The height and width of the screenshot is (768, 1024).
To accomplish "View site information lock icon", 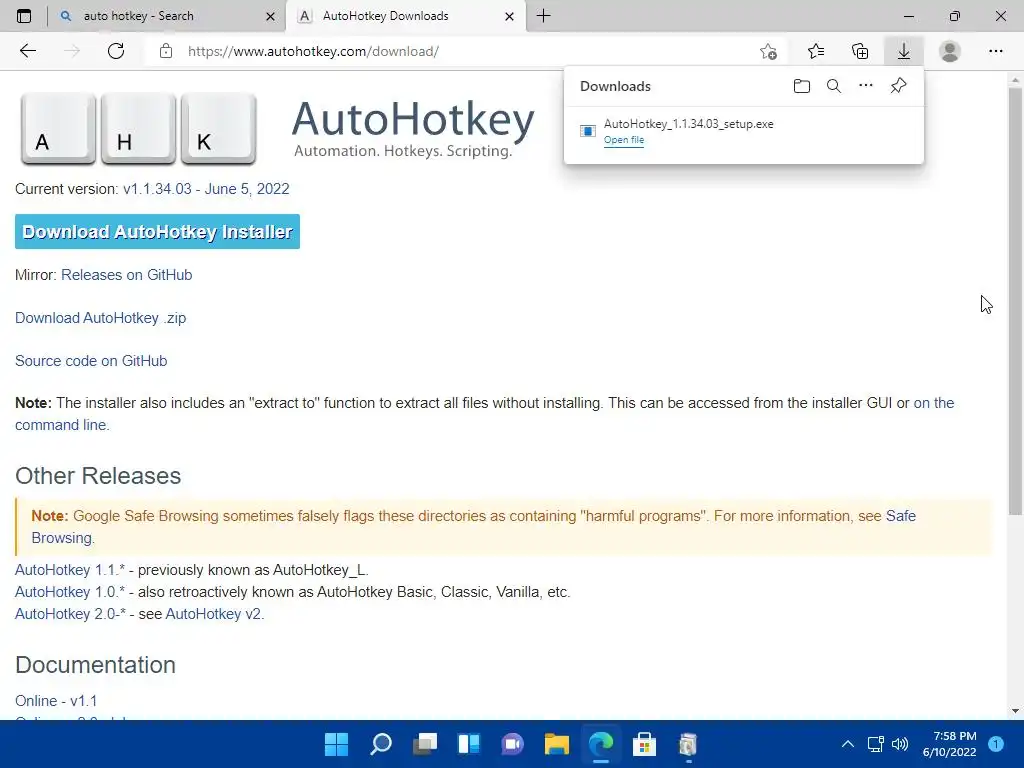I will (166, 51).
